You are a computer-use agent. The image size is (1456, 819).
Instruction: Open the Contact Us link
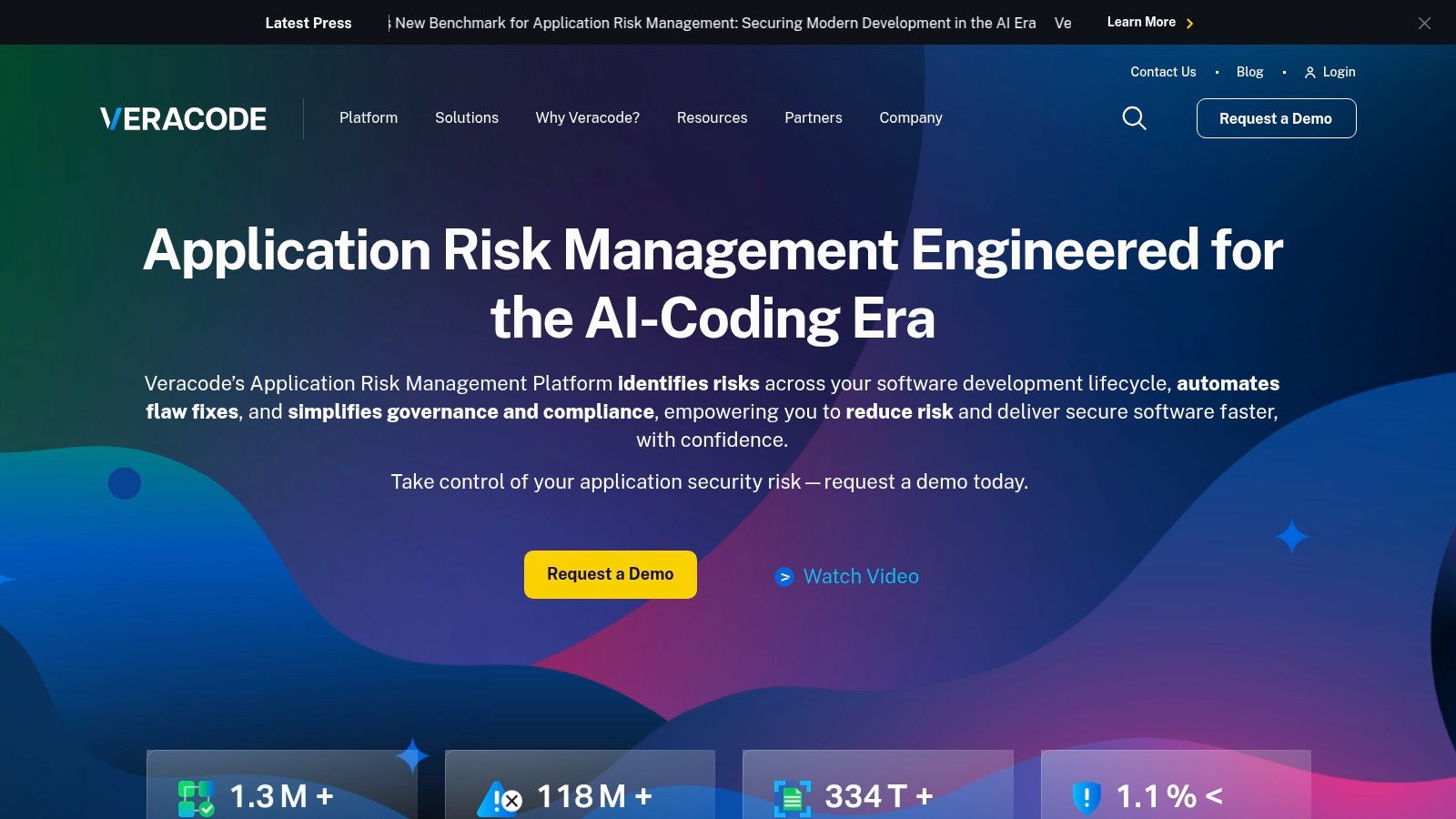point(1163,72)
